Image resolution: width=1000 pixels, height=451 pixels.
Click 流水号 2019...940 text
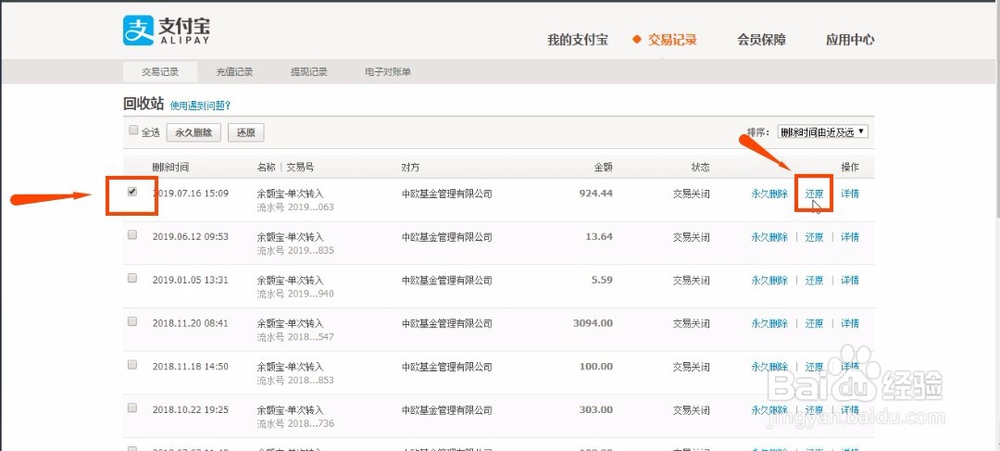pyautogui.click(x=295, y=294)
